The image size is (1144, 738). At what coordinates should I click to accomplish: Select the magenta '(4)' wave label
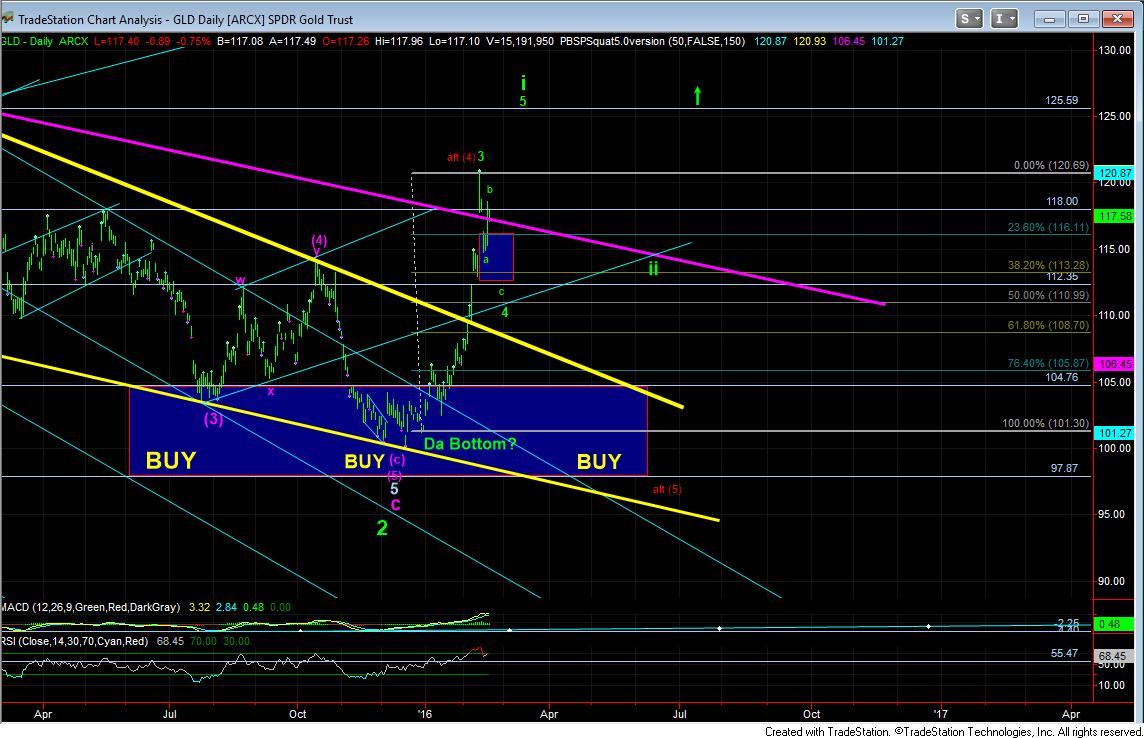coord(319,240)
